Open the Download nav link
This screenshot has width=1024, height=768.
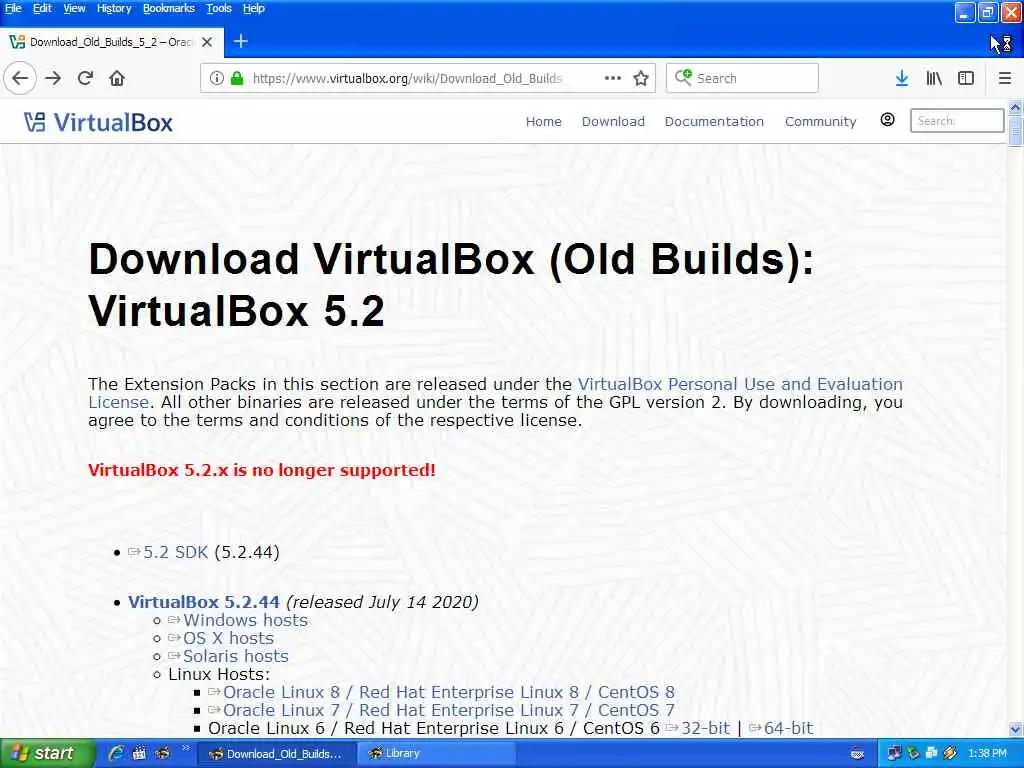(x=613, y=121)
